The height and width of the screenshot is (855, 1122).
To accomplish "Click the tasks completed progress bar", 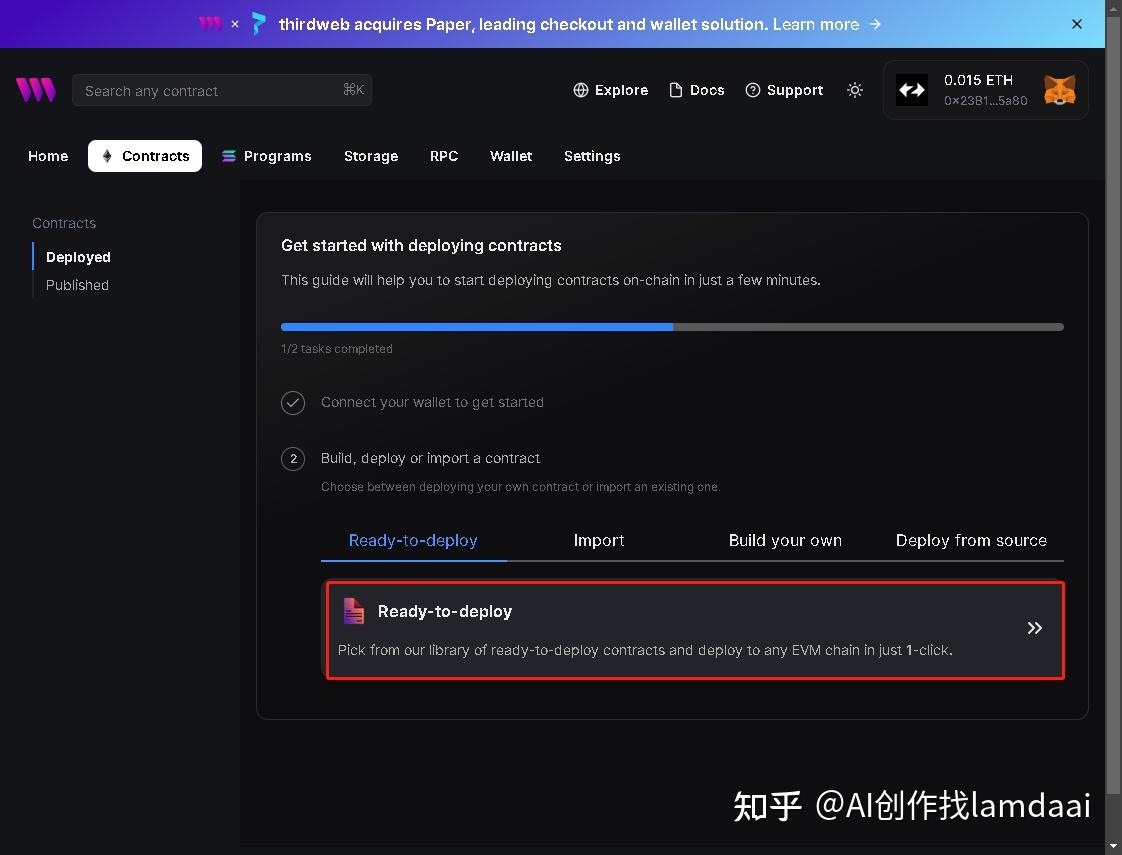I will coord(672,326).
